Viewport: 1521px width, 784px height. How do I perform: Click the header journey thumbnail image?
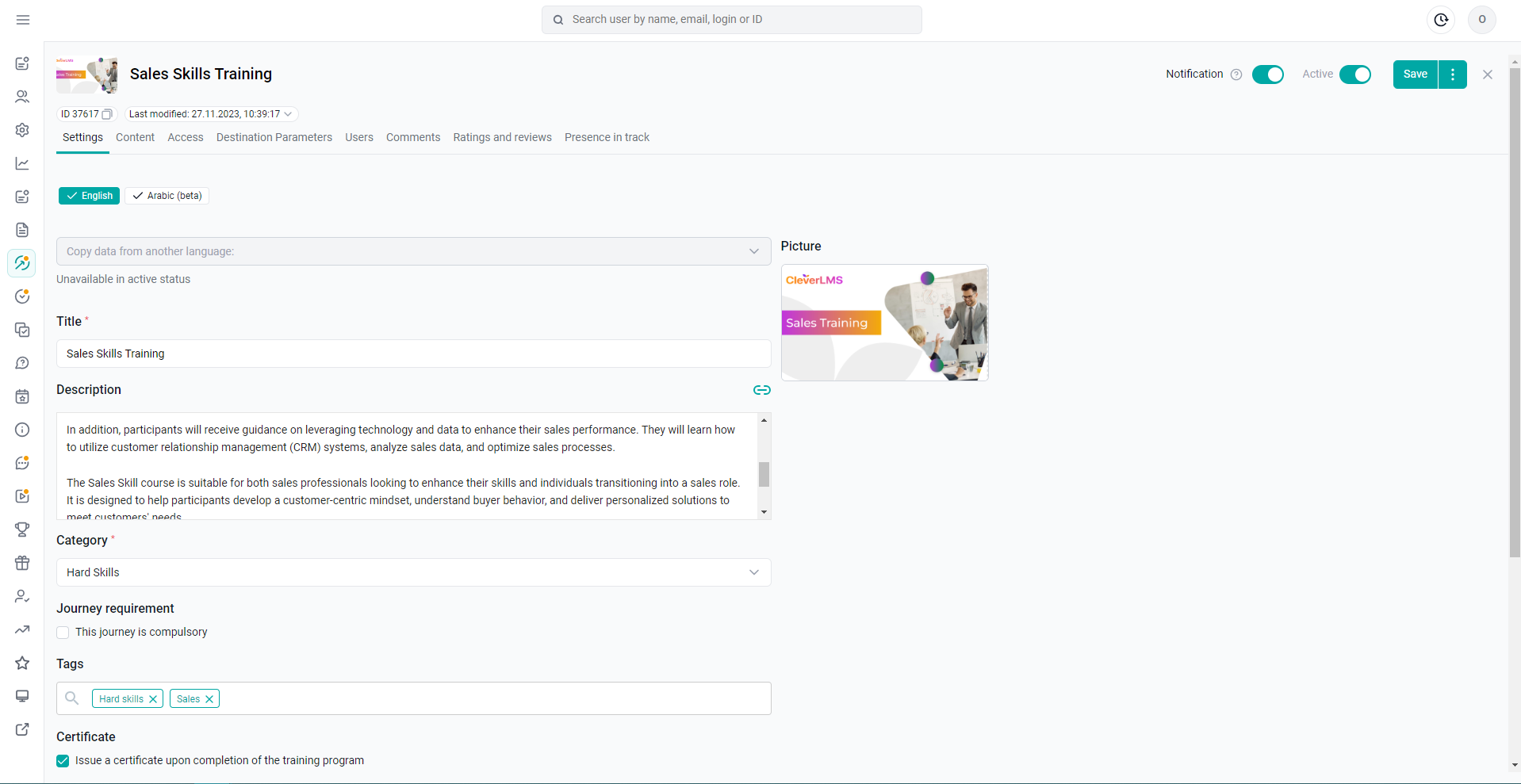(87, 75)
